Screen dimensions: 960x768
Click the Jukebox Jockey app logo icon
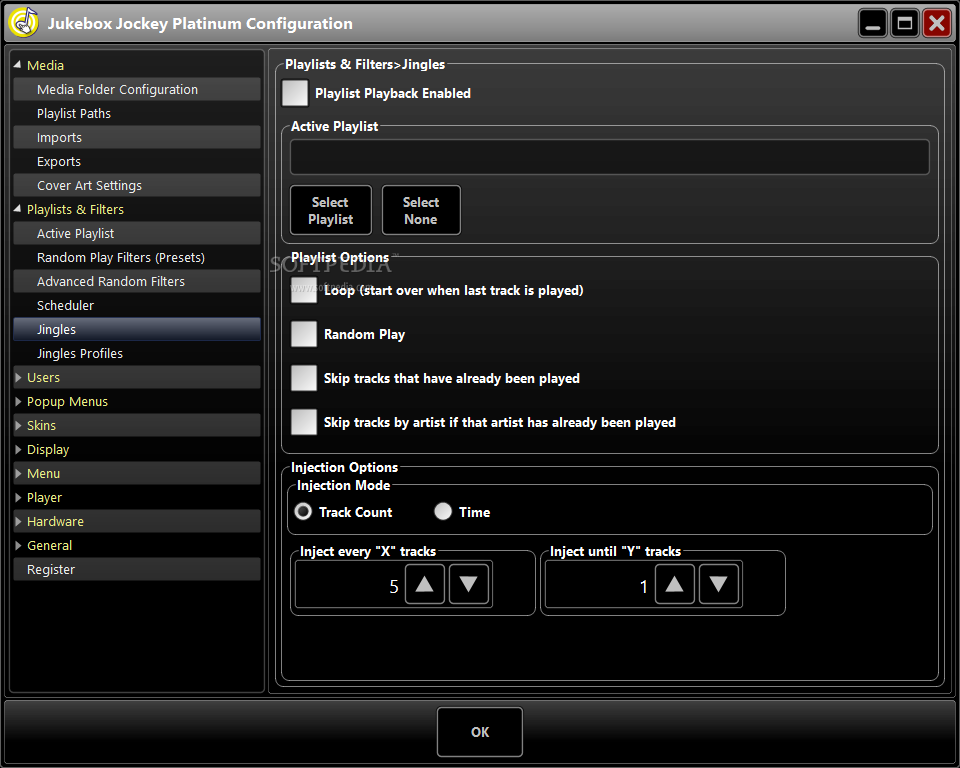click(24, 23)
